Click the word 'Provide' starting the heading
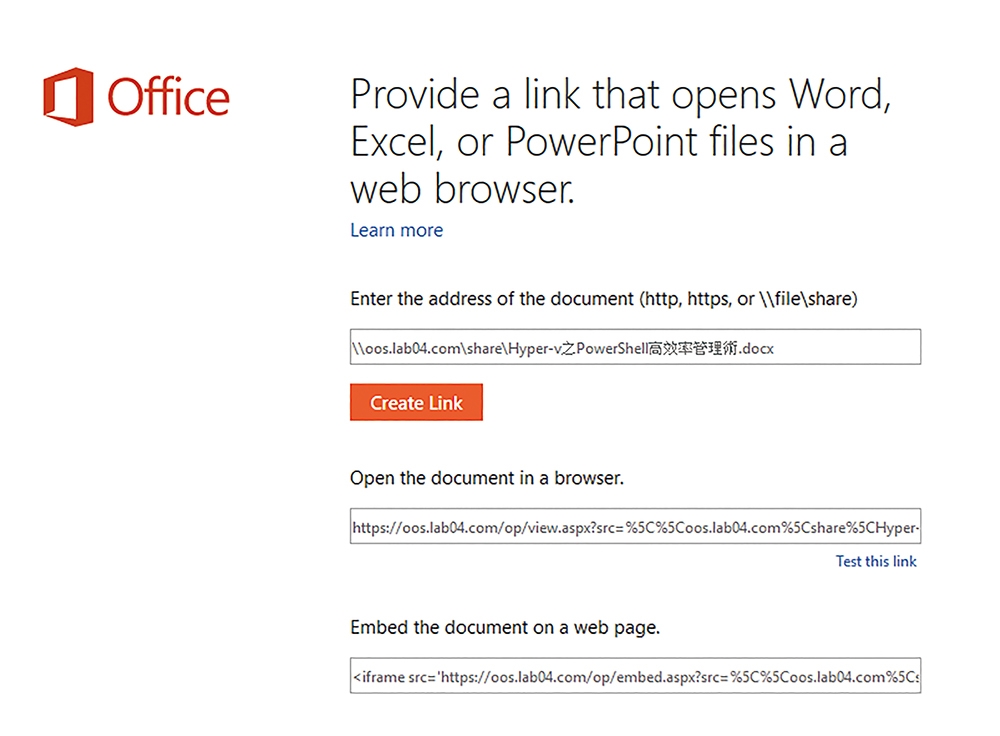The width and height of the screenshot is (1000, 736). point(415,94)
